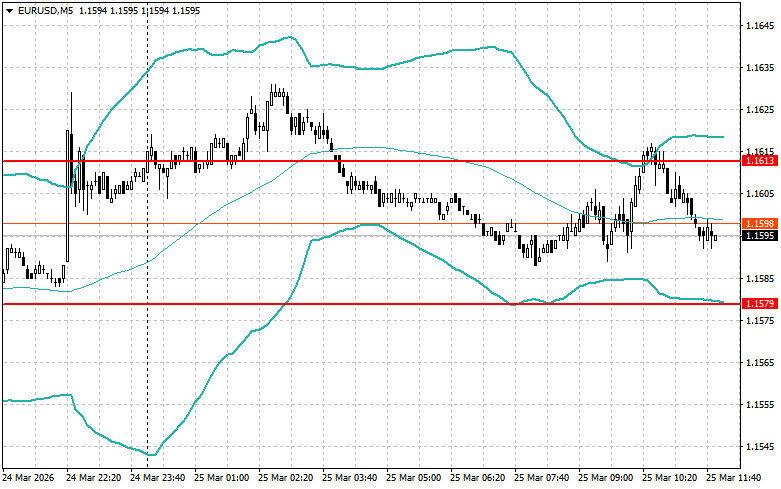
Task: Select the 25 Mar 06:20 time label
Action: [x=477, y=478]
